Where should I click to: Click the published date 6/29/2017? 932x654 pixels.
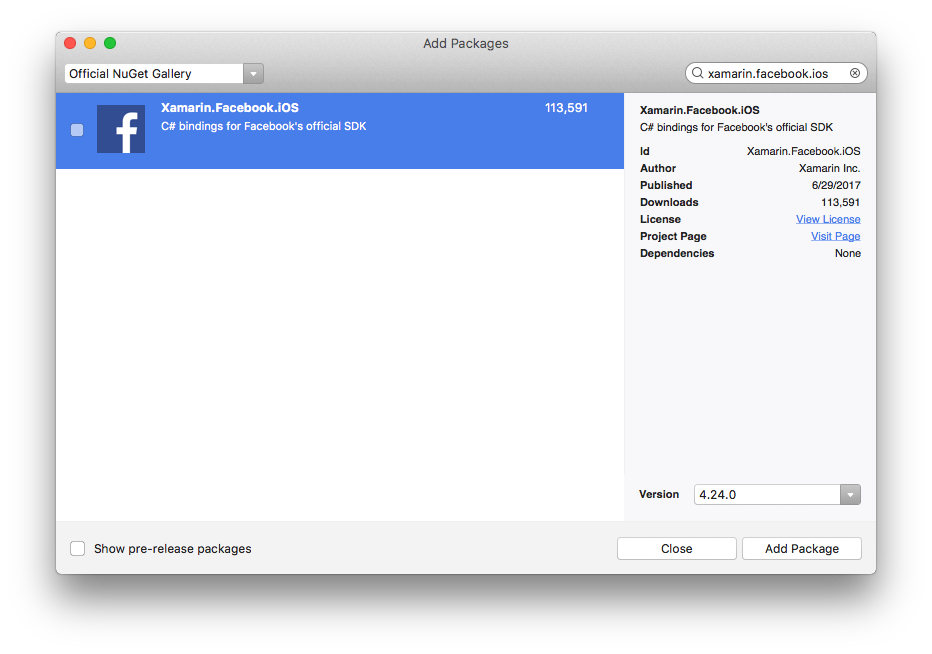pos(836,185)
